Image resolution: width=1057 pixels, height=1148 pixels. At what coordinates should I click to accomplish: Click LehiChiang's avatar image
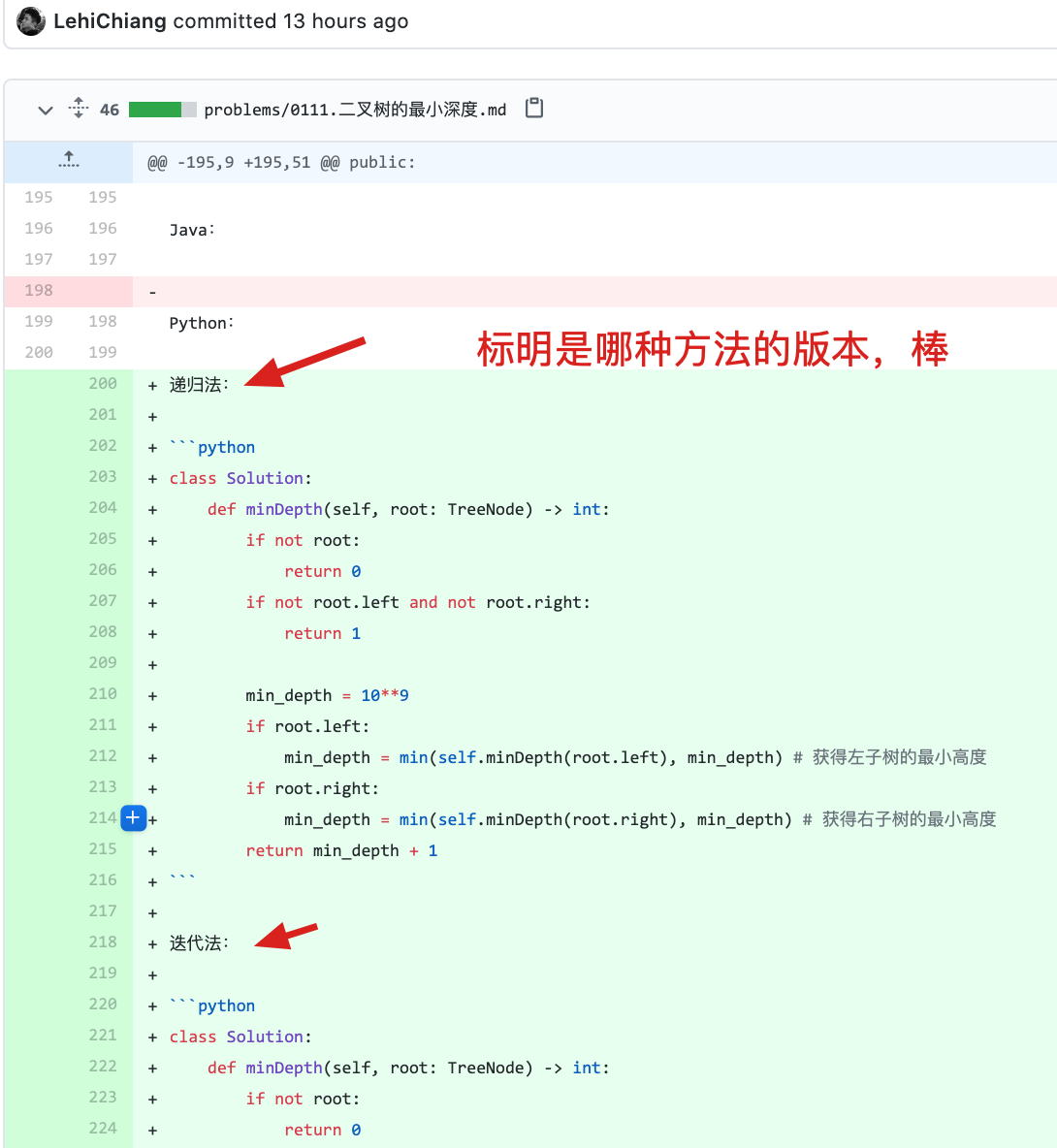point(31,21)
